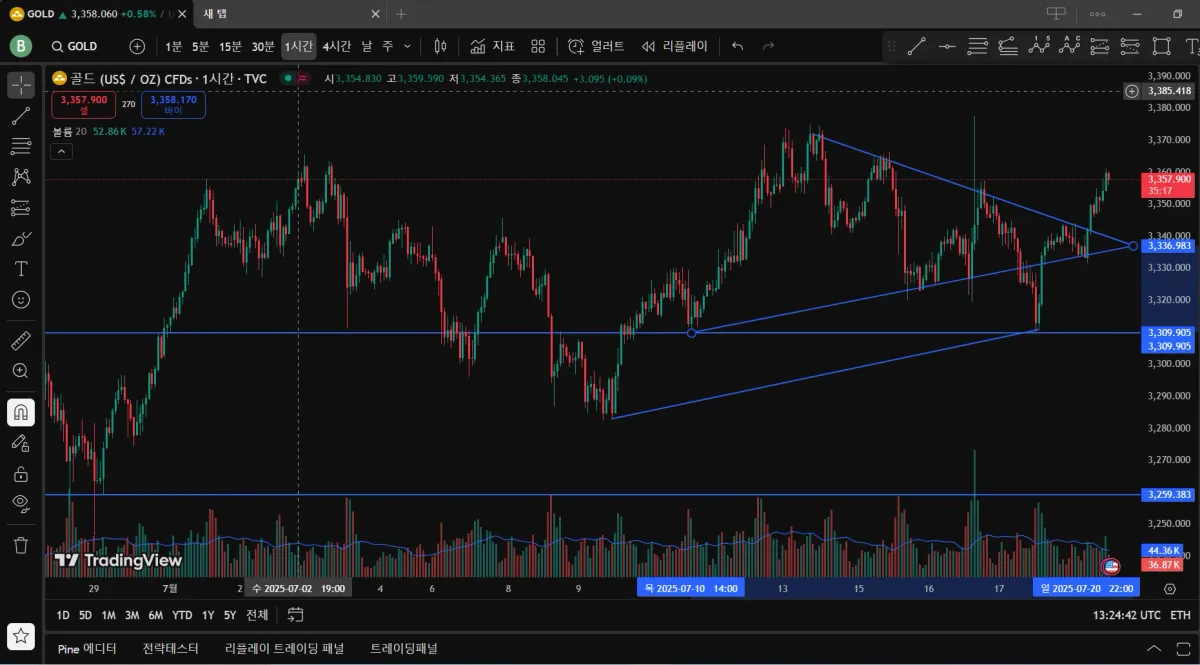The height and width of the screenshot is (665, 1200).
Task: Set range to 5Y
Action: pos(230,615)
